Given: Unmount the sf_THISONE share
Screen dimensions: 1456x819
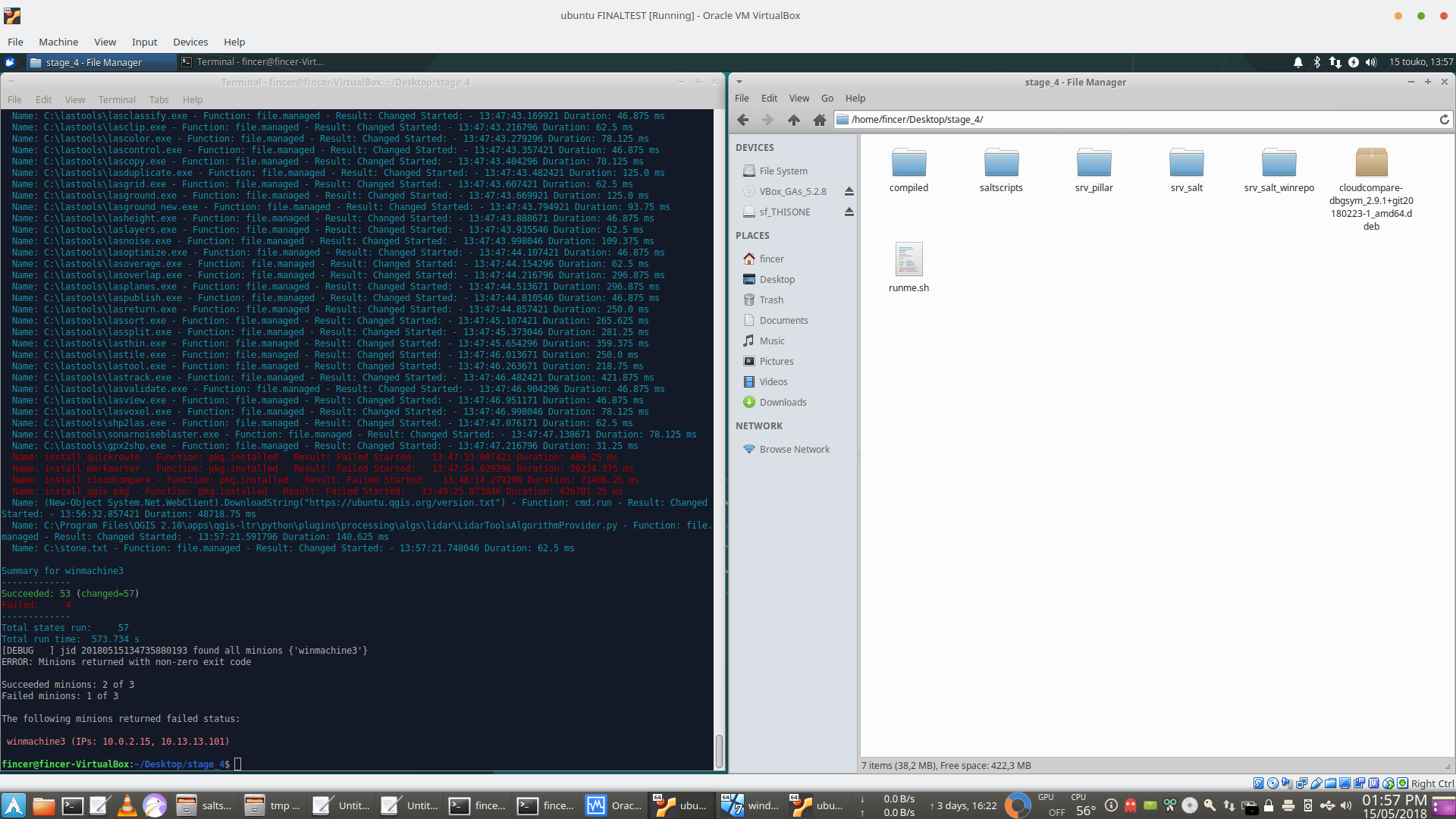Looking at the screenshot, I should coord(849,212).
